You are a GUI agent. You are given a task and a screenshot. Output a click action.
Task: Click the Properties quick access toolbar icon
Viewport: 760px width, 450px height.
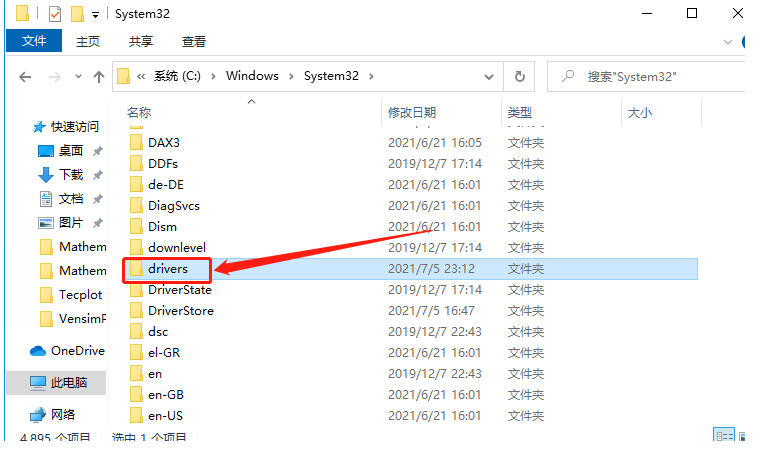(x=55, y=14)
